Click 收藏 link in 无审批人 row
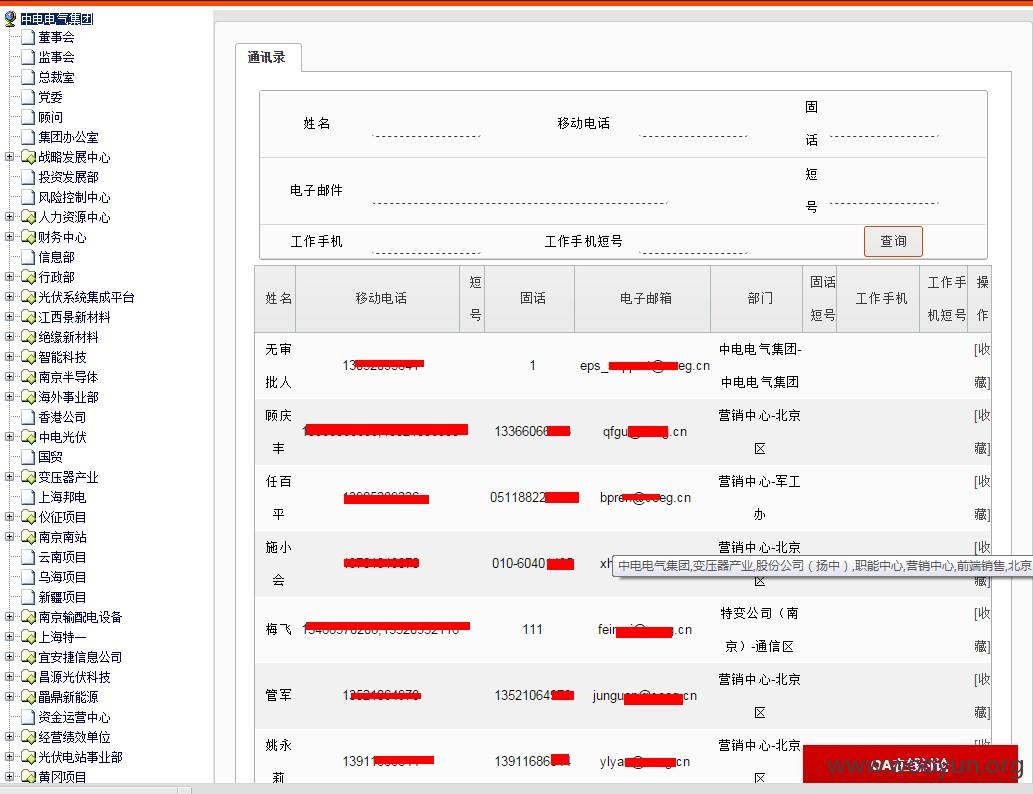Screen dimensions: 1033x794 pos(982,366)
